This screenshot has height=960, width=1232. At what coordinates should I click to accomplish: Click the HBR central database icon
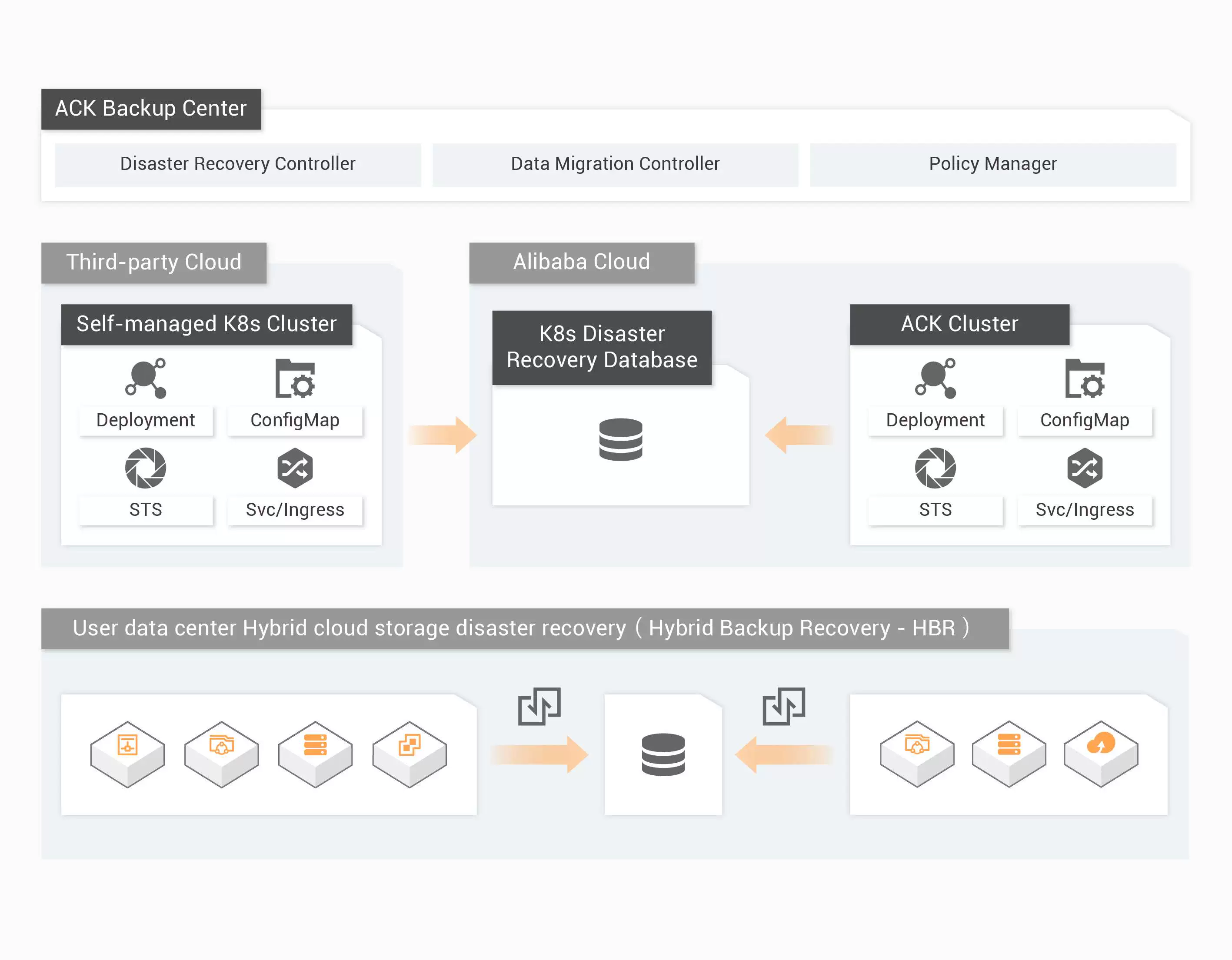(663, 754)
